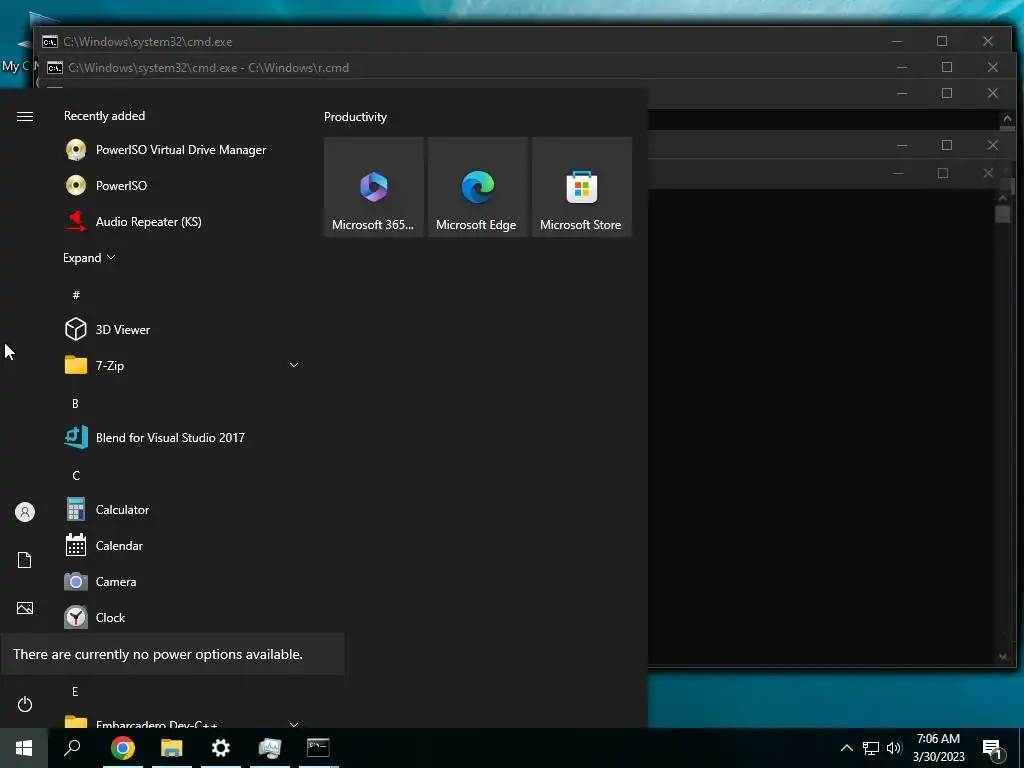
Task: Click the Power button in Start
Action: 25,704
